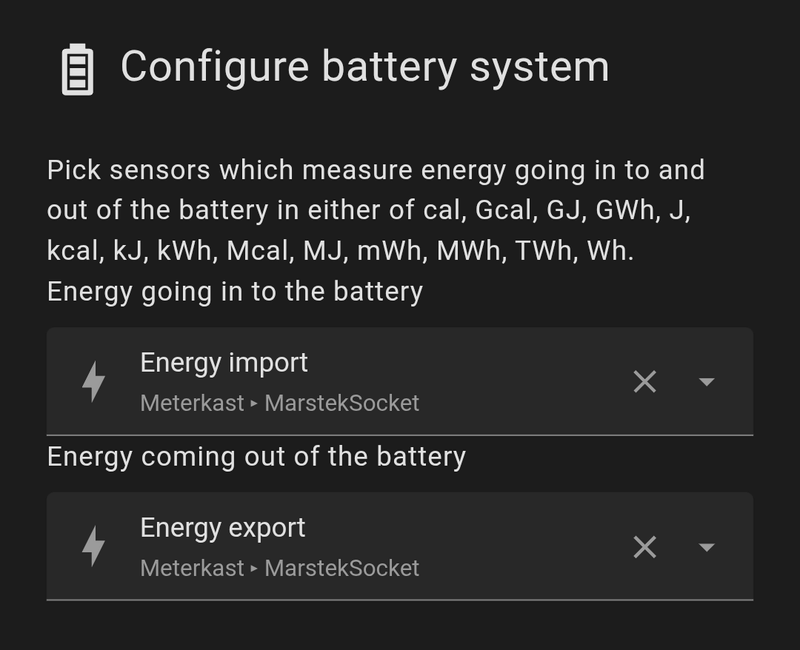This screenshot has width=800, height=650.
Task: Click MarstekSocket under the Energy import sensor
Action: click(x=342, y=403)
